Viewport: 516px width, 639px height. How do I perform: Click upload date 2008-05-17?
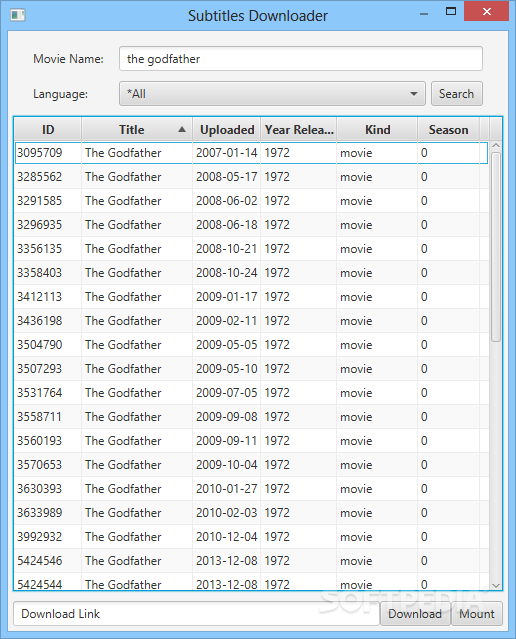coord(227,177)
